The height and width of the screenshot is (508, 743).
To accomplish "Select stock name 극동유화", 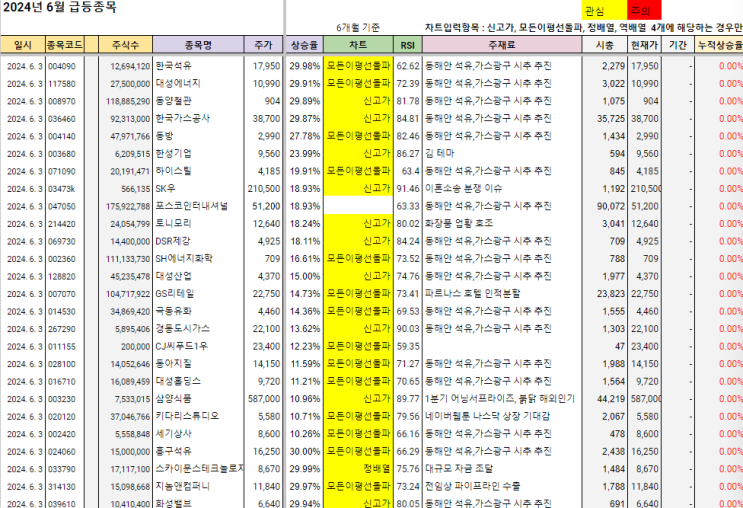I will click(173, 311).
